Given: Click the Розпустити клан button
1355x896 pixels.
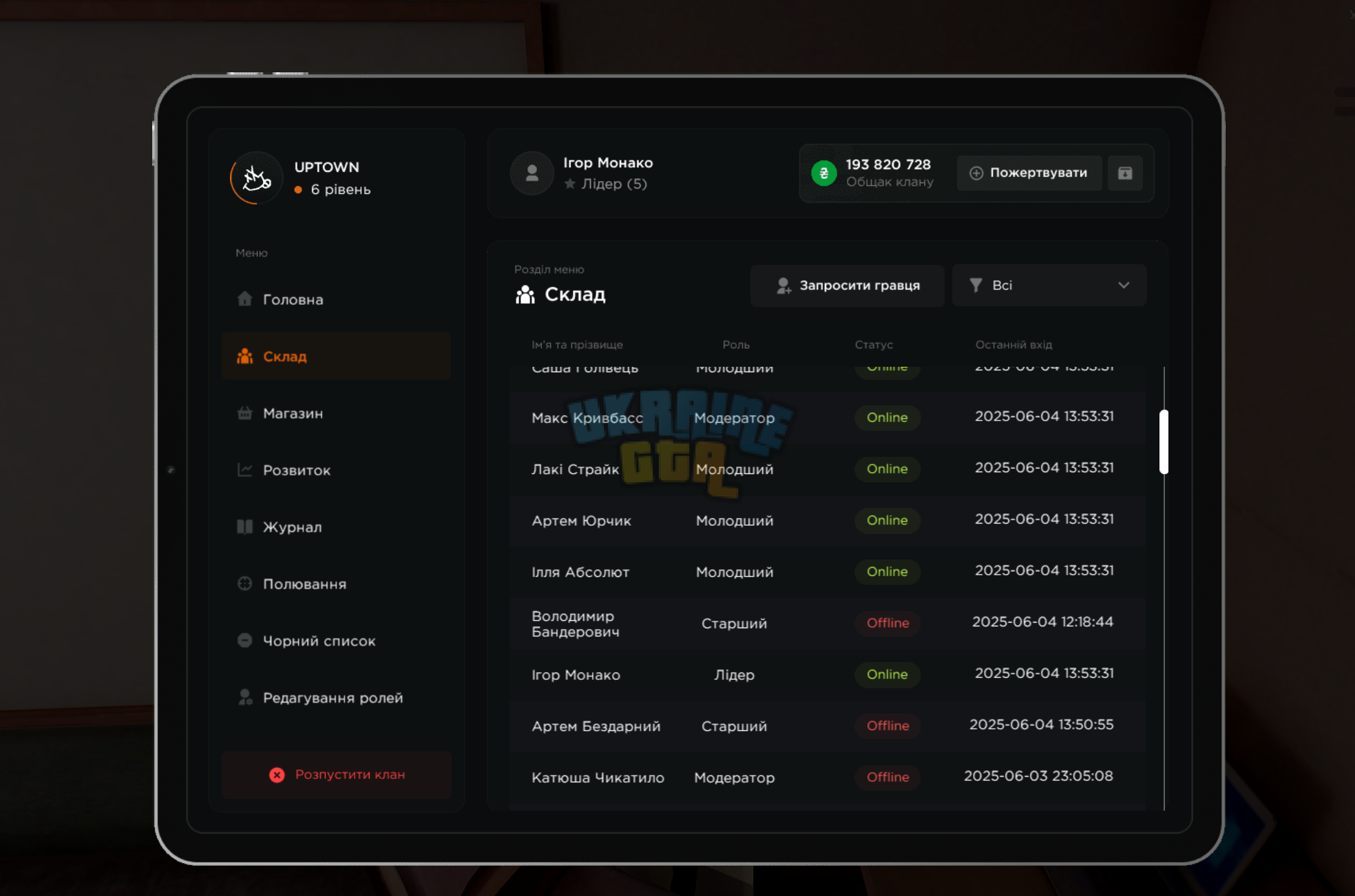Looking at the screenshot, I should tap(336, 775).
